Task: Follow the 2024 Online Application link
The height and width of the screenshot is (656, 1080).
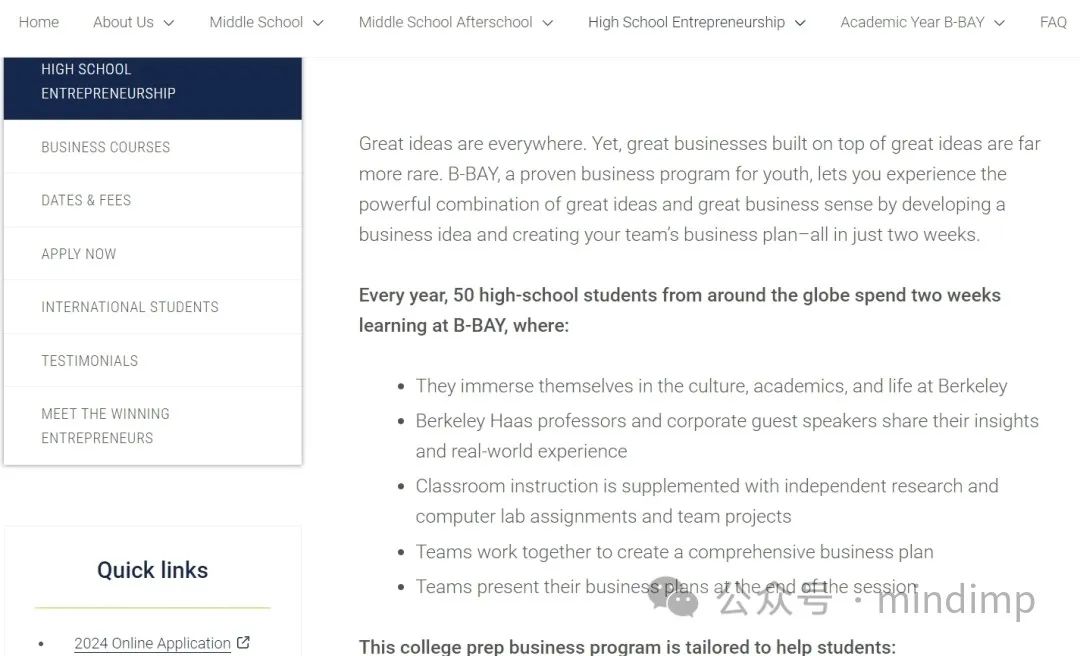Action: 152,643
